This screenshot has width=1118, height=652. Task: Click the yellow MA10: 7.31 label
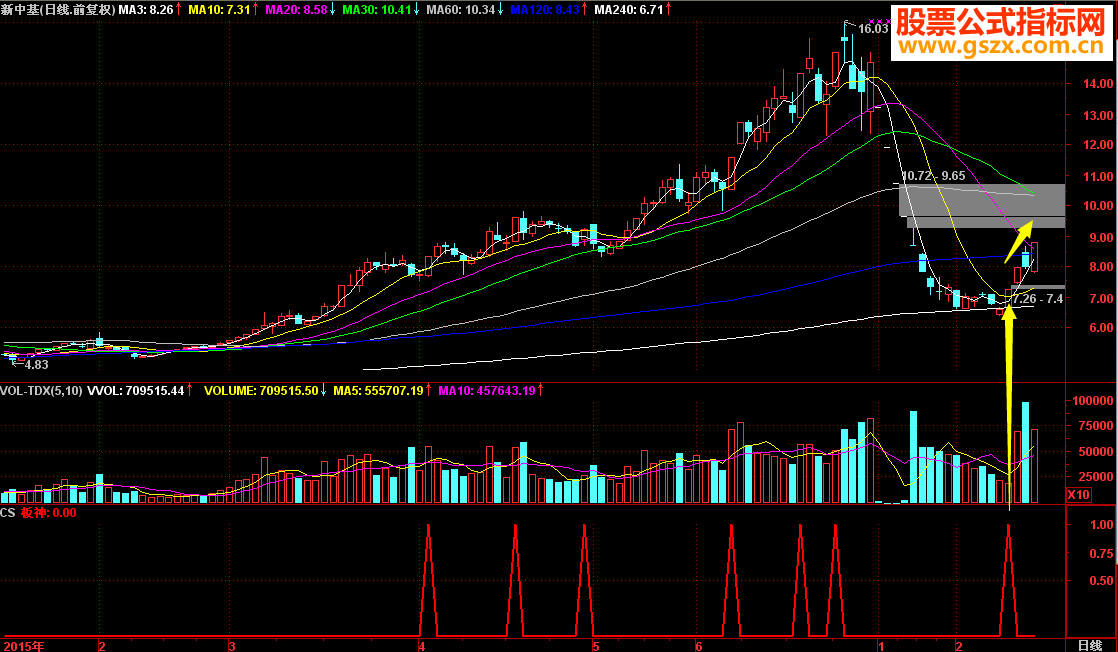219,9
